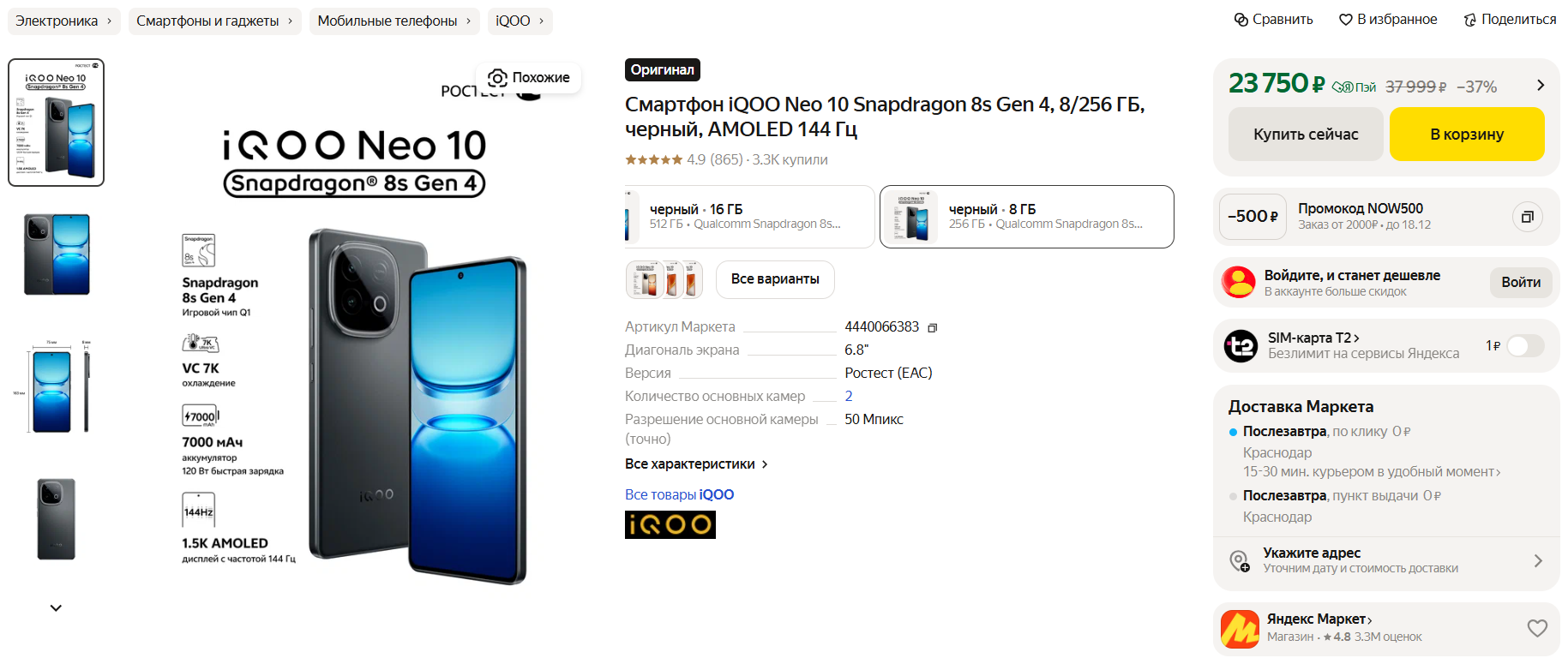Expand more thumbnails with down chevron
The image size is (1568, 664).
(x=56, y=607)
